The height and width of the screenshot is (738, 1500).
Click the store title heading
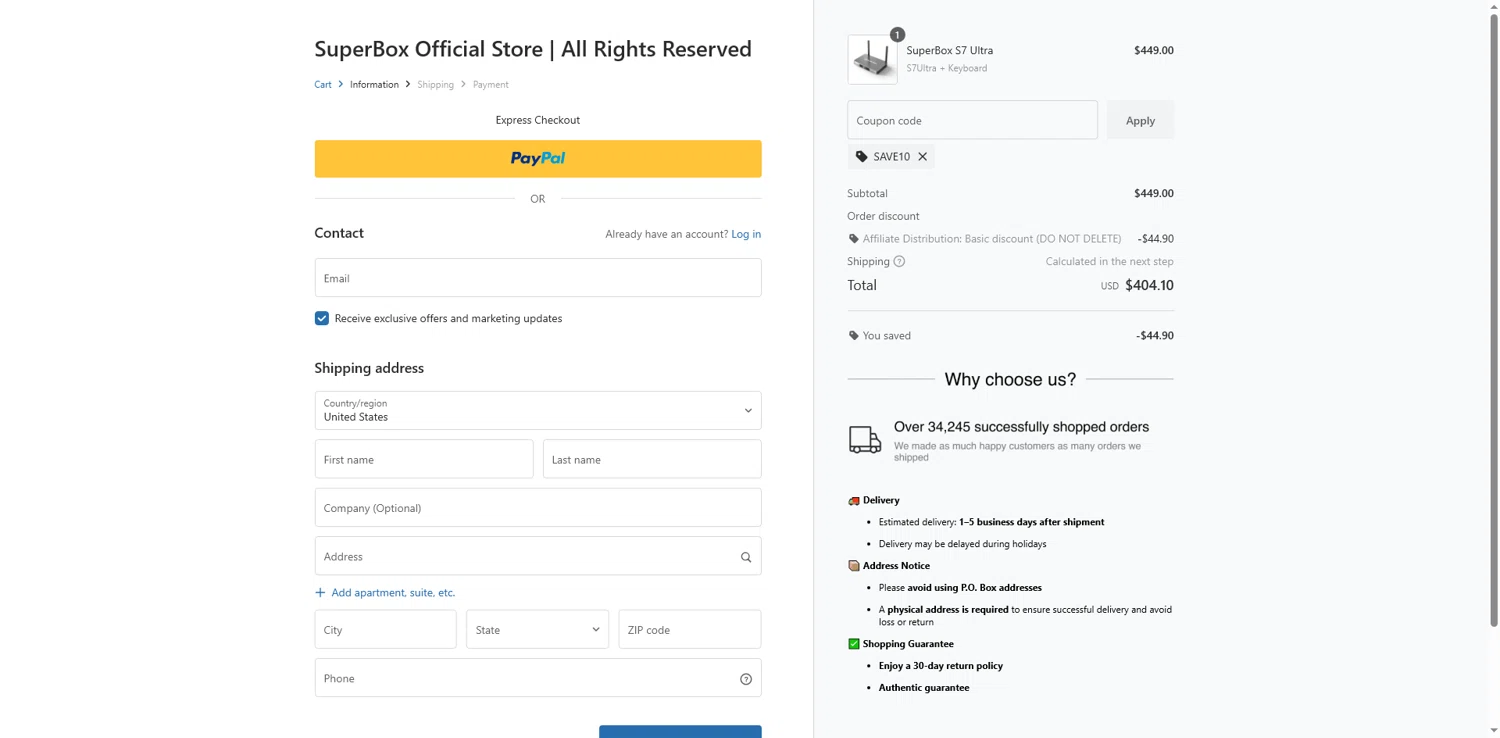(533, 49)
